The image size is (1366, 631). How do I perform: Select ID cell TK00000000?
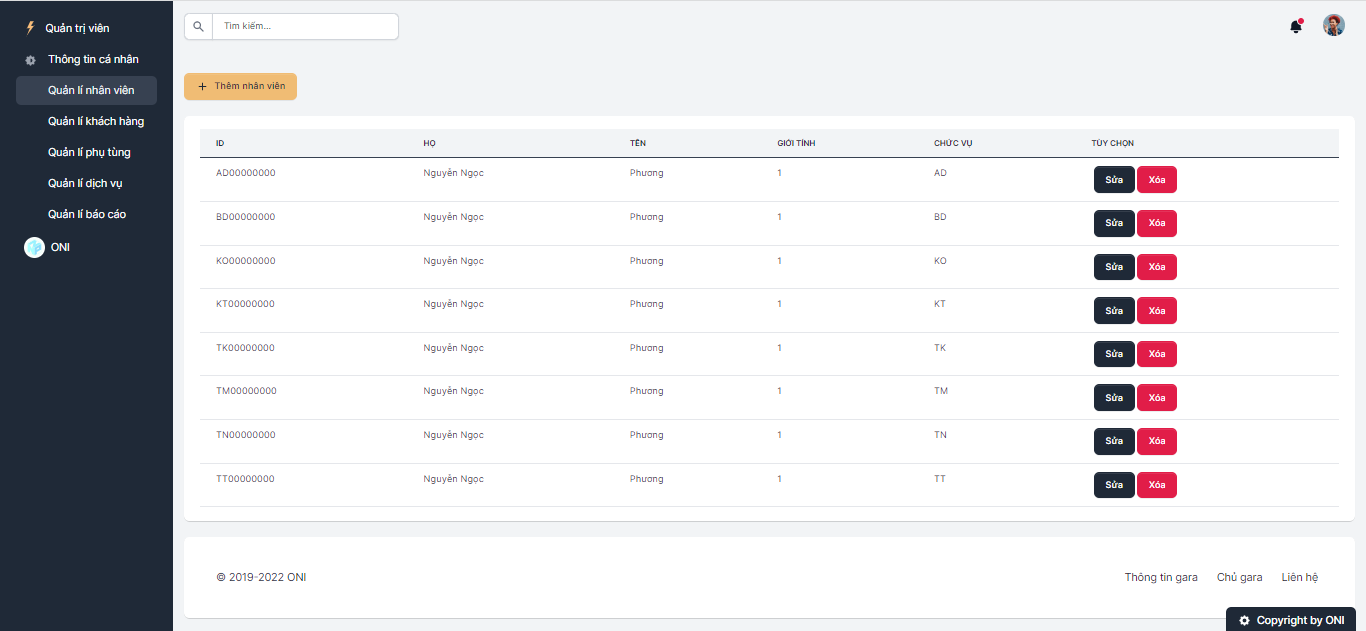pyautogui.click(x=245, y=348)
